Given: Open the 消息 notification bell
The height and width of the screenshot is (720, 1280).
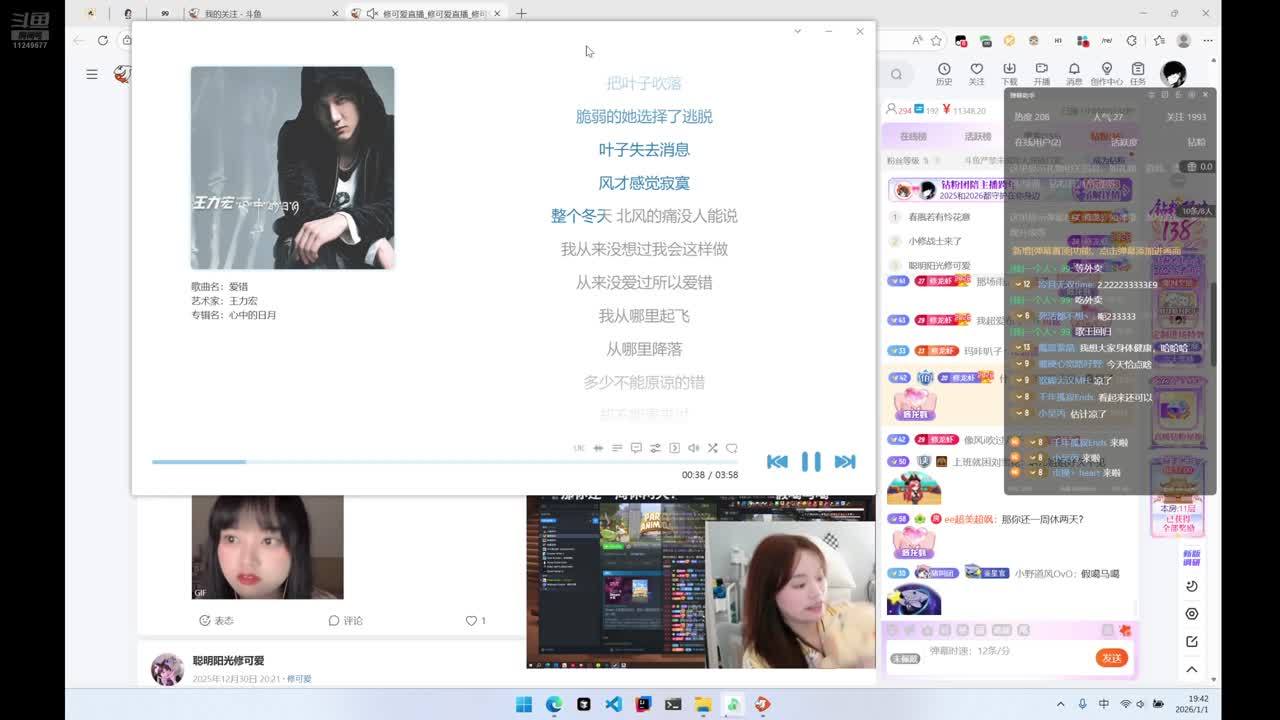Looking at the screenshot, I should pos(1074,74).
